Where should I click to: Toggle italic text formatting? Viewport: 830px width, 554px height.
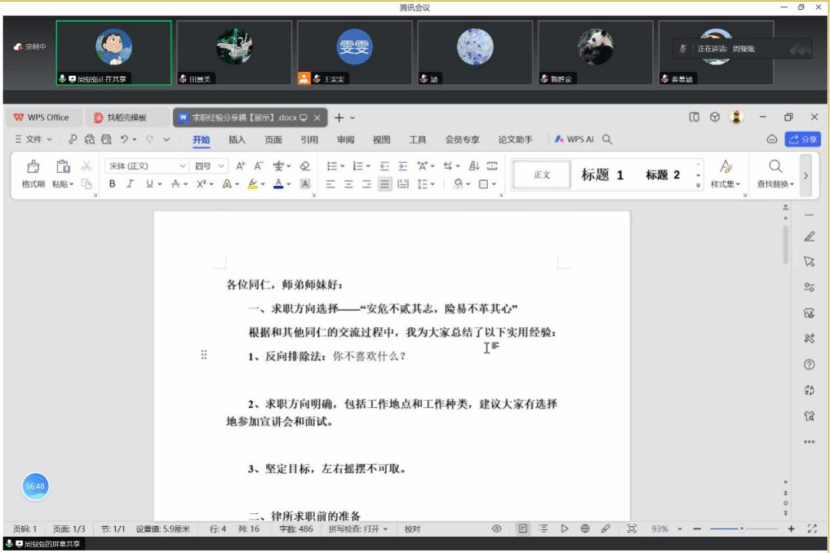pos(130,184)
